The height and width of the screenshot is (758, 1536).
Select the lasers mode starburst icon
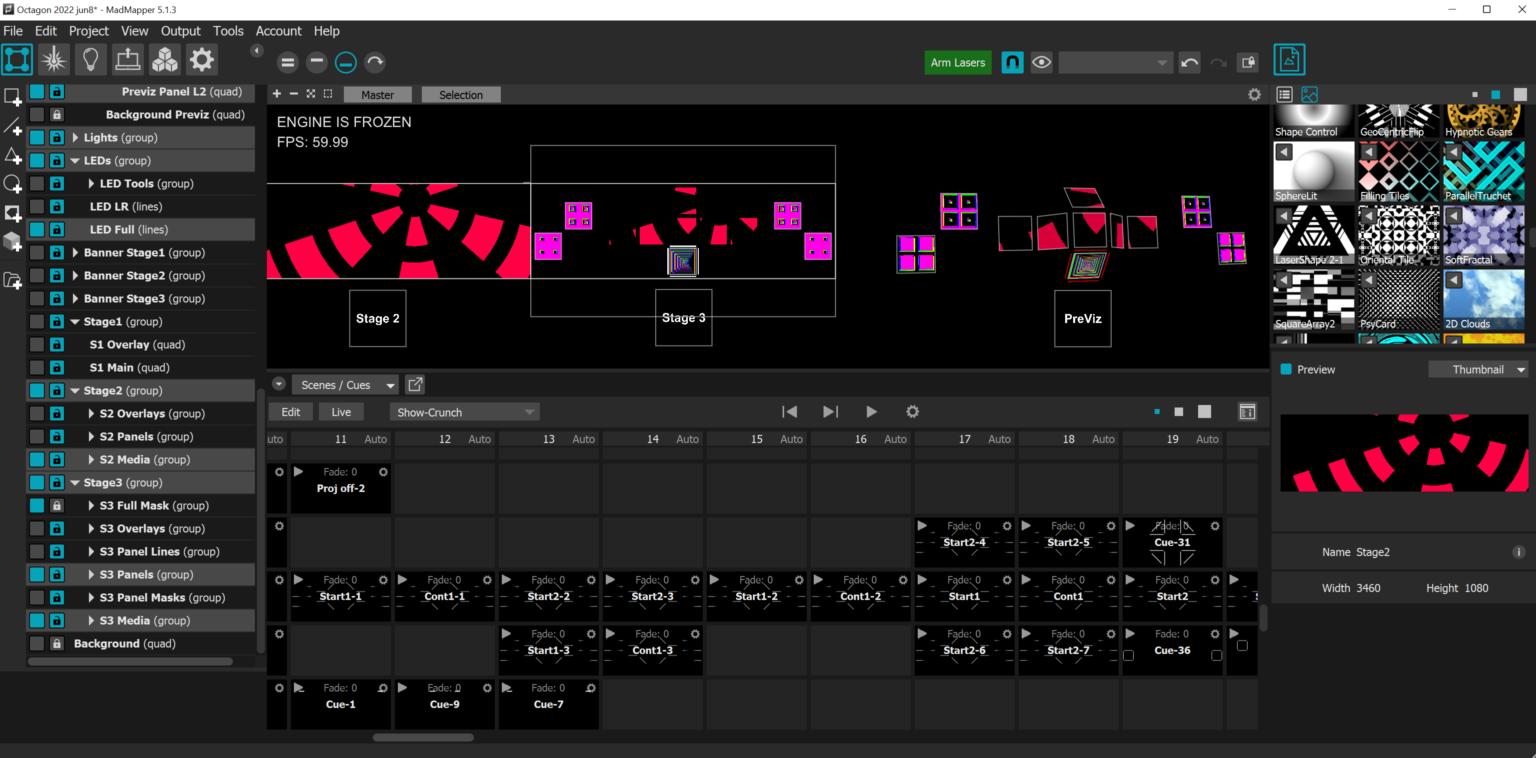pyautogui.click(x=54, y=60)
